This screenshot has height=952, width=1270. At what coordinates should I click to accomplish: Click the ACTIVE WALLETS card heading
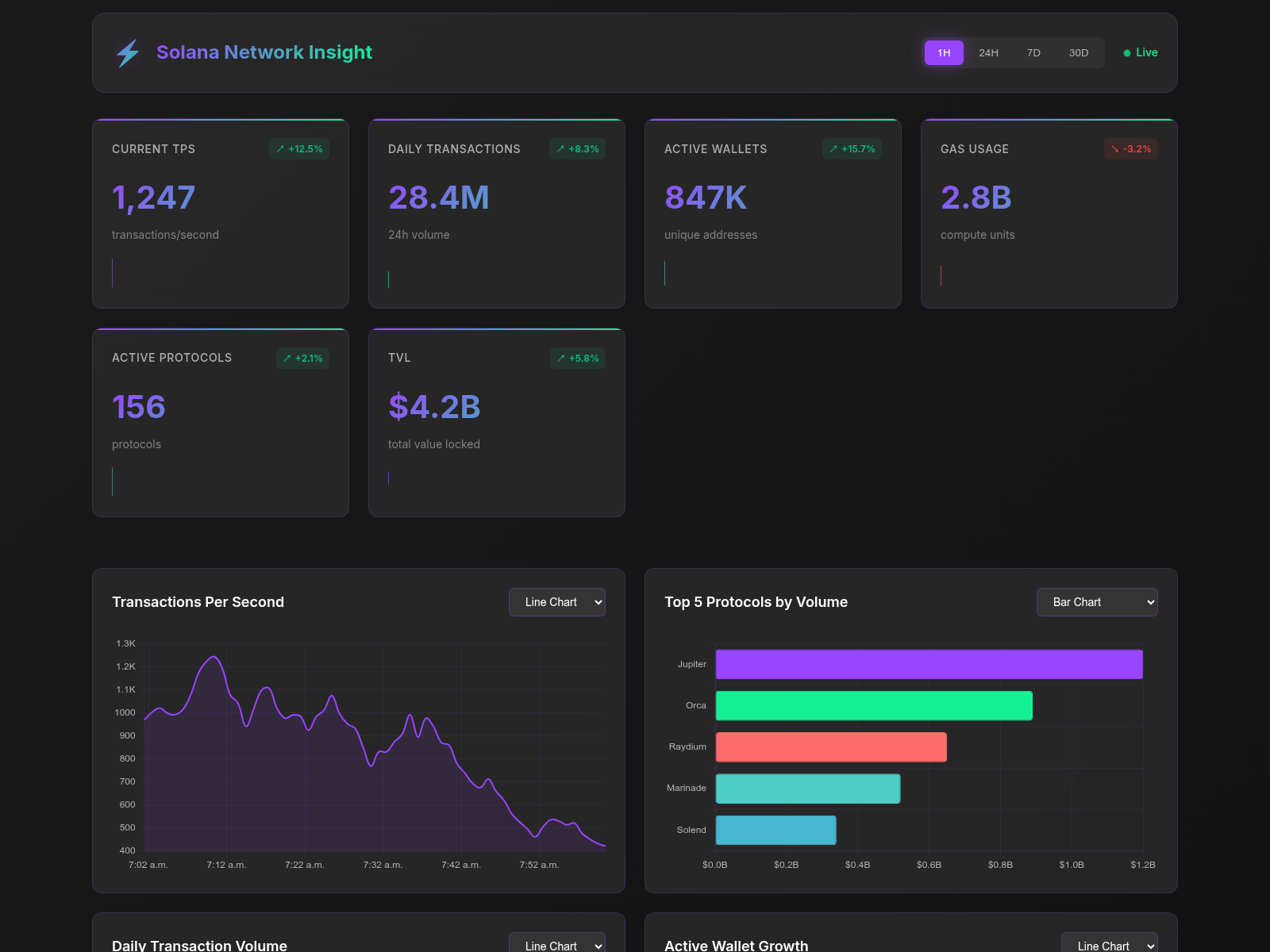coord(716,149)
